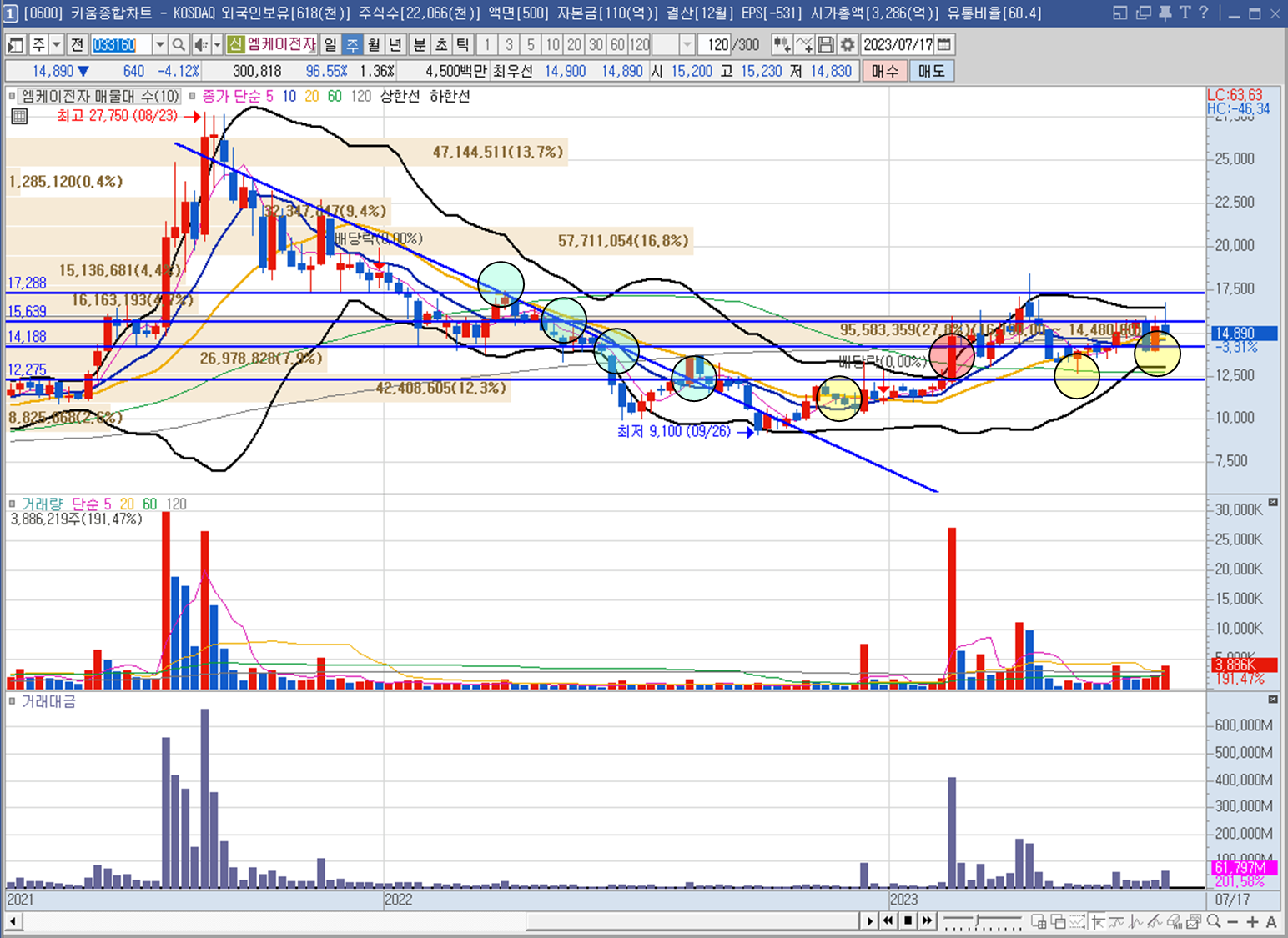The height and width of the screenshot is (938, 1288).
Task: Play chart replay forward
Action: pos(870,921)
